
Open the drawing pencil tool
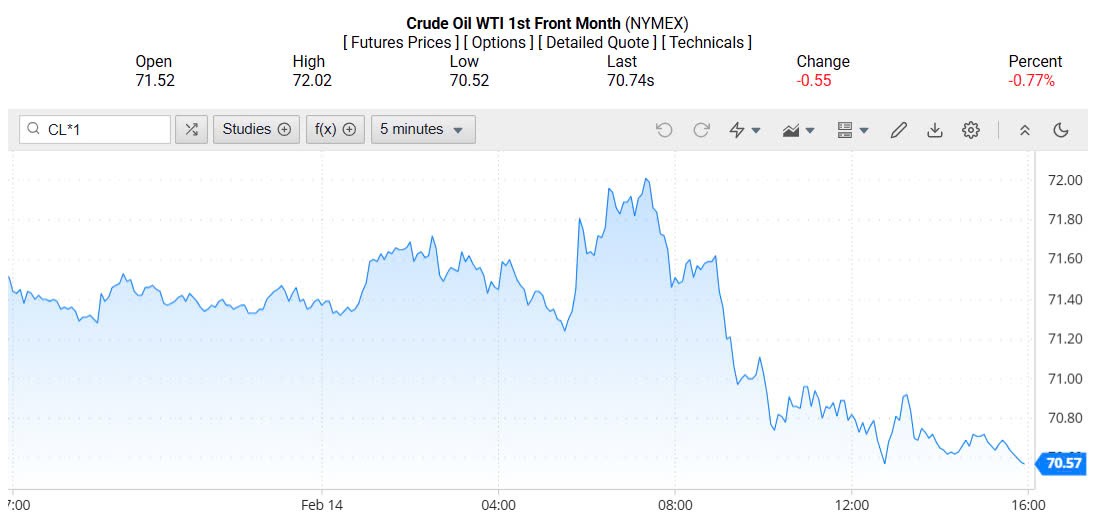[x=898, y=130]
